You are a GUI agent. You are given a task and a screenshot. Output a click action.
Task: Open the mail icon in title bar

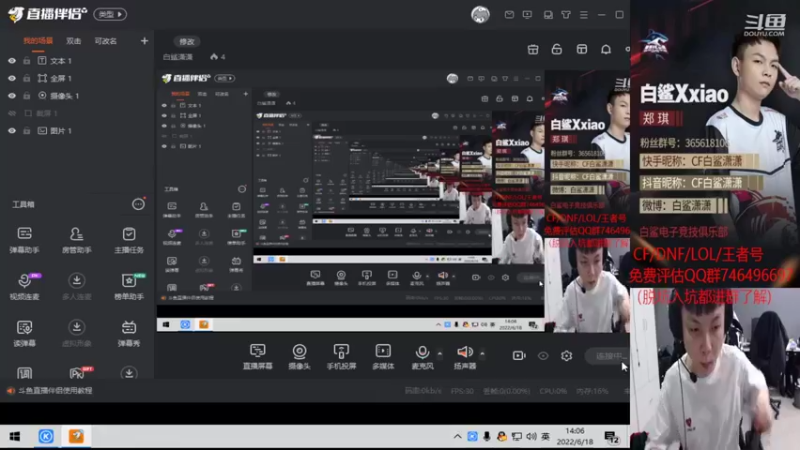click(x=509, y=15)
